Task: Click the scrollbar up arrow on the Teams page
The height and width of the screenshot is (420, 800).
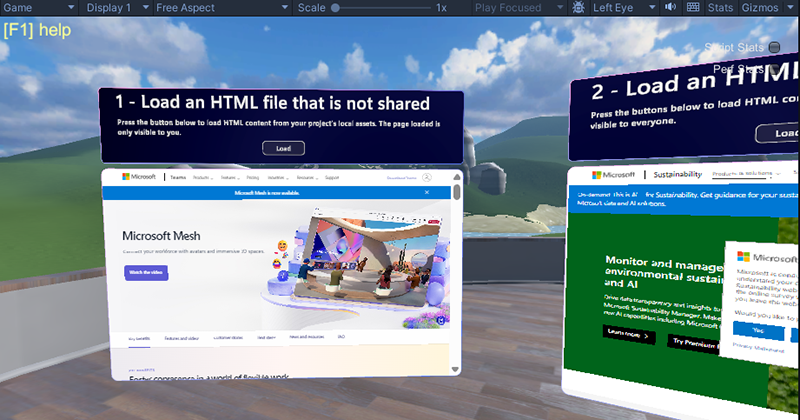Action: coord(457,177)
